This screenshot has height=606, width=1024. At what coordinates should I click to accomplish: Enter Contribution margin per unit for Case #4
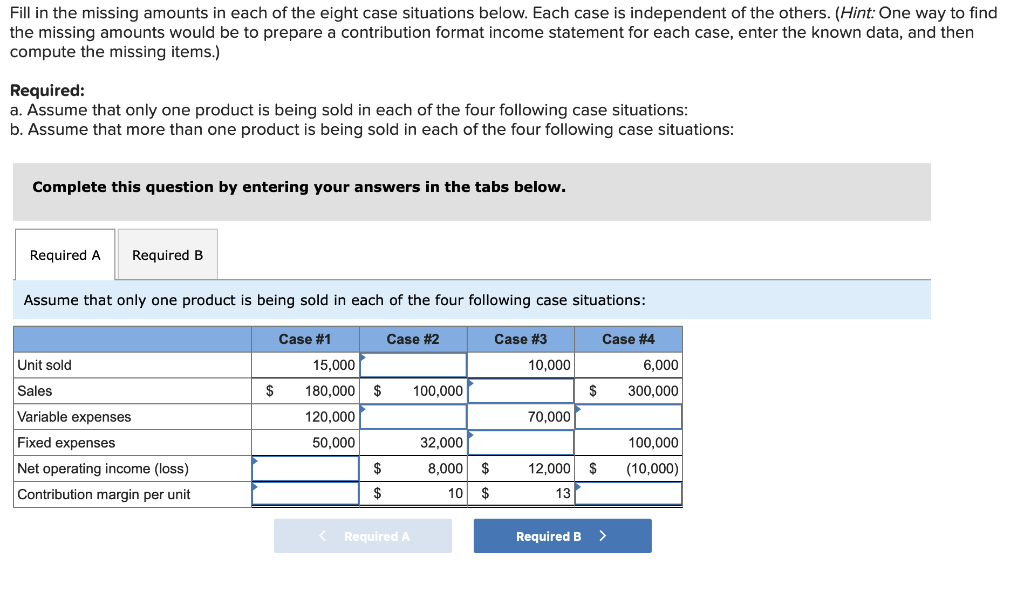pyautogui.click(x=627, y=493)
